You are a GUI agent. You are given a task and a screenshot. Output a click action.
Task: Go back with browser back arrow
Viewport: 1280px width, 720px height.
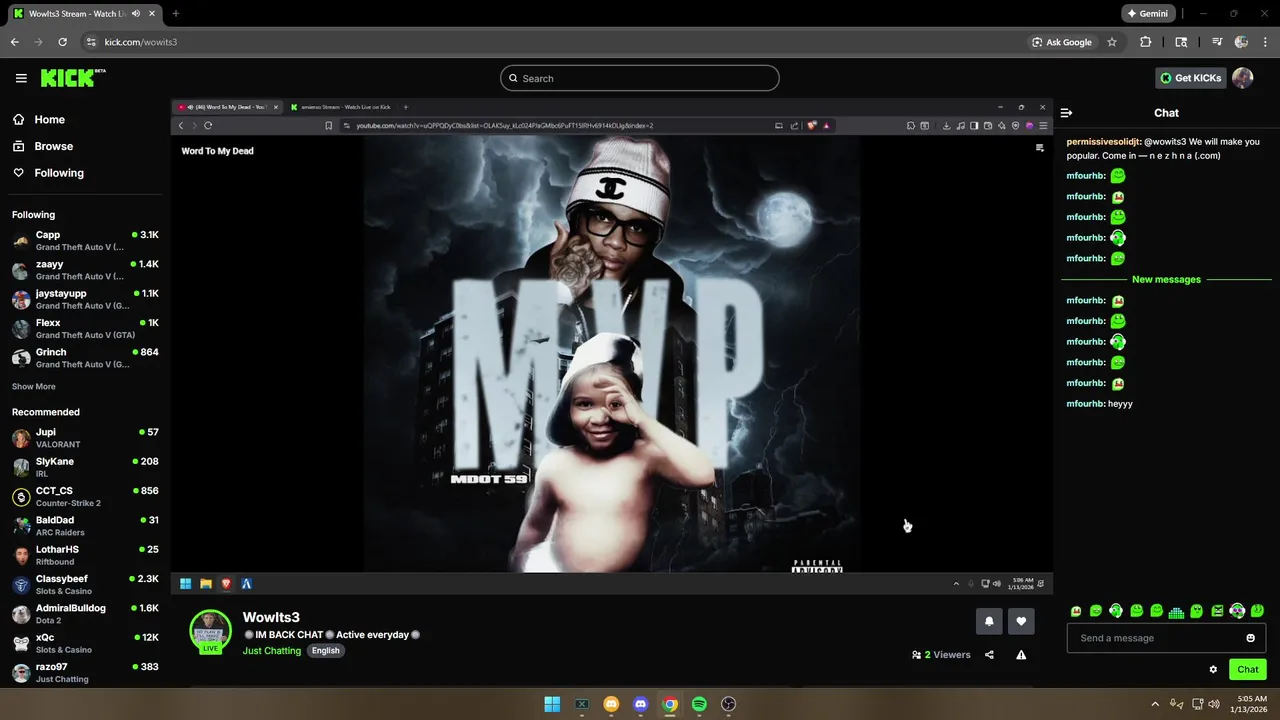15,42
